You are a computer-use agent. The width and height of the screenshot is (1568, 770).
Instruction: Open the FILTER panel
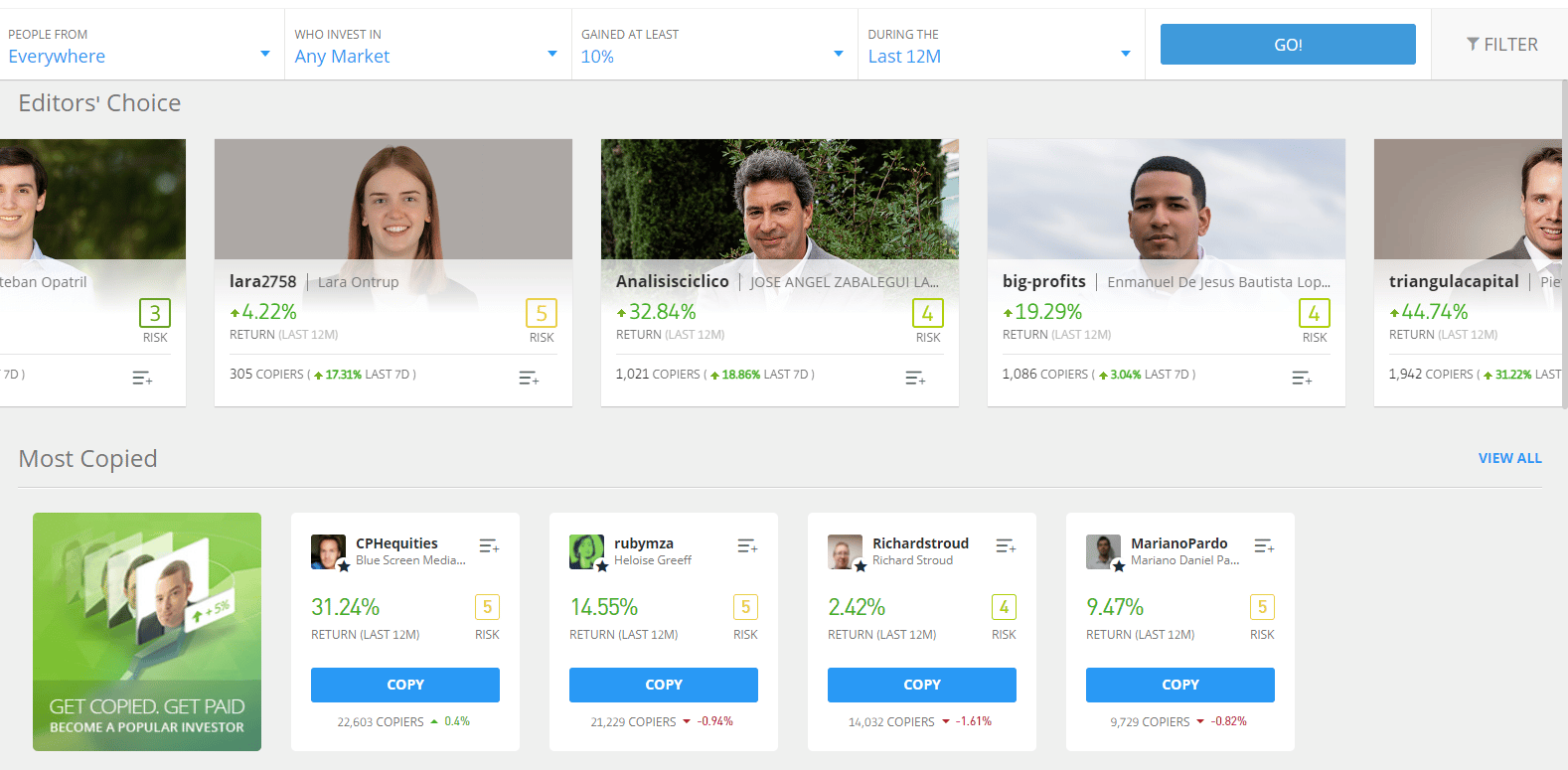pyautogui.click(x=1501, y=45)
